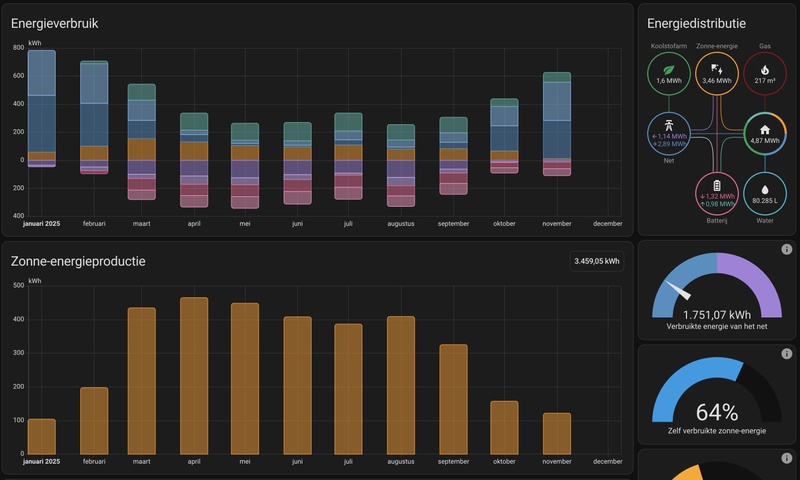Click the battery icon in Batterij circle
This screenshot has height=480, width=800.
coord(716,185)
